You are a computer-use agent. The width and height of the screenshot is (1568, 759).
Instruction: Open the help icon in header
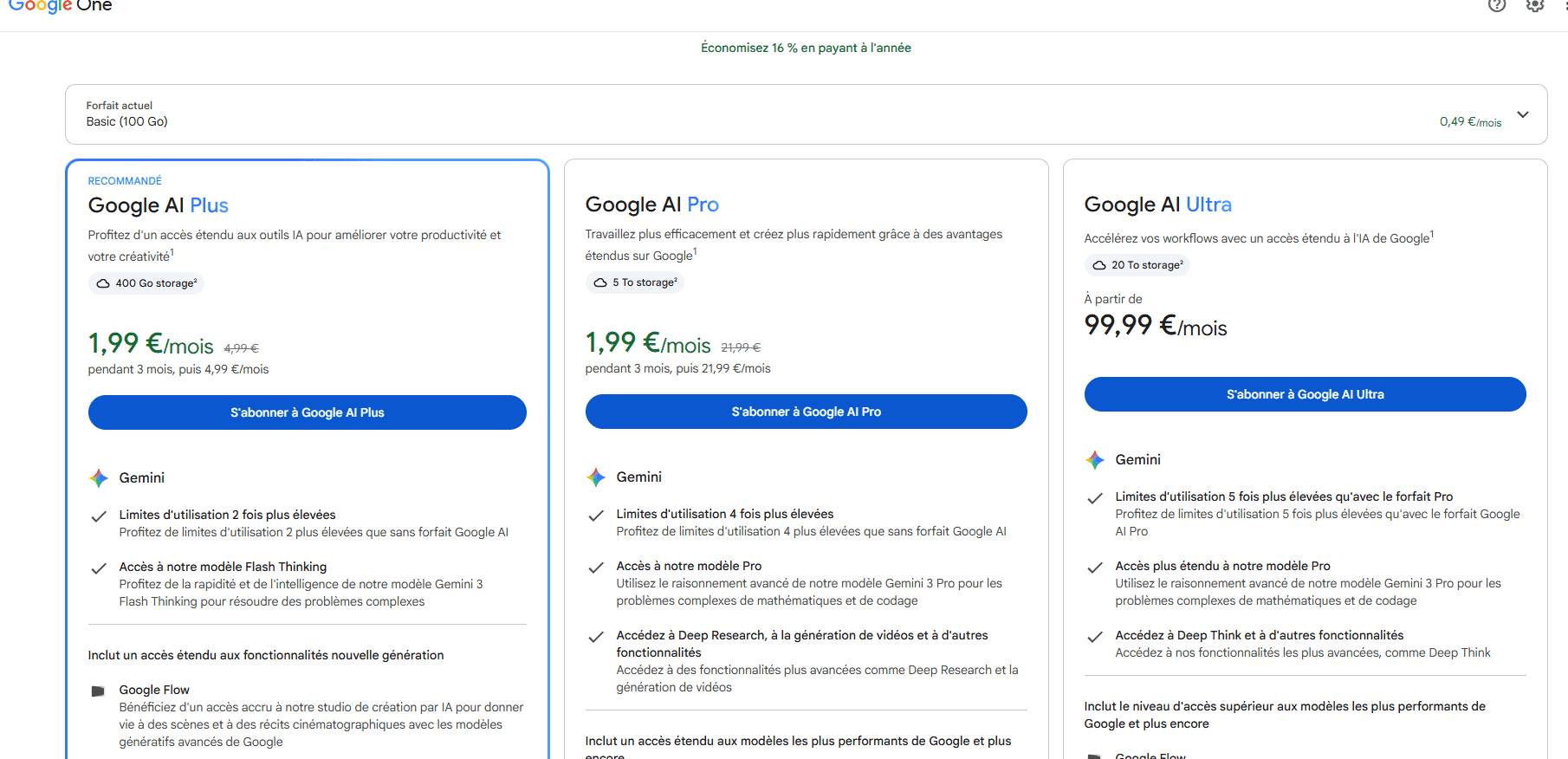point(1497,5)
